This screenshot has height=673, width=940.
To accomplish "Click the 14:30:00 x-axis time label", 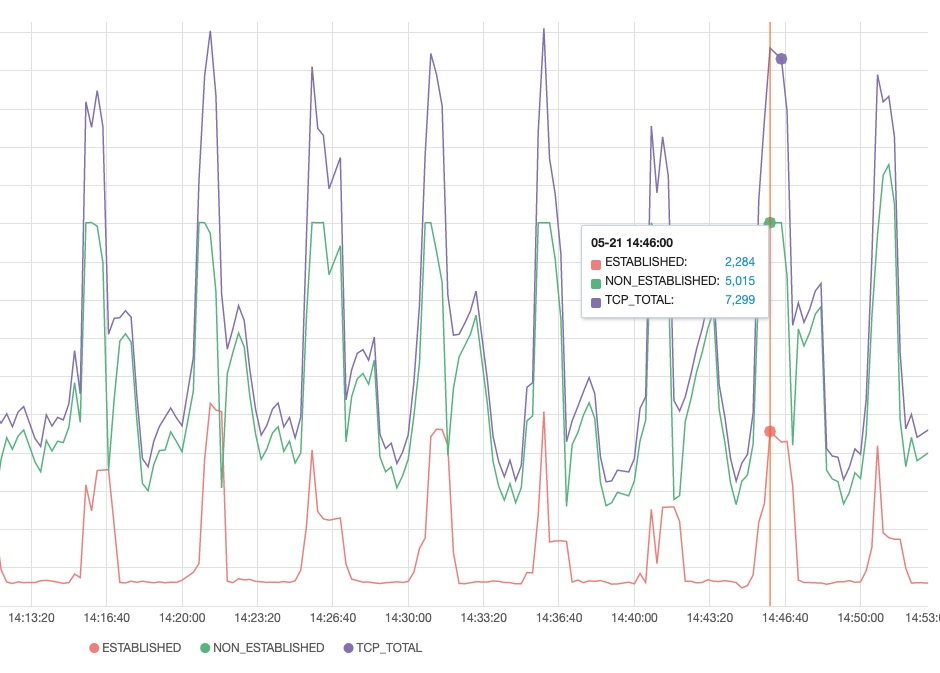I will click(x=407, y=619).
